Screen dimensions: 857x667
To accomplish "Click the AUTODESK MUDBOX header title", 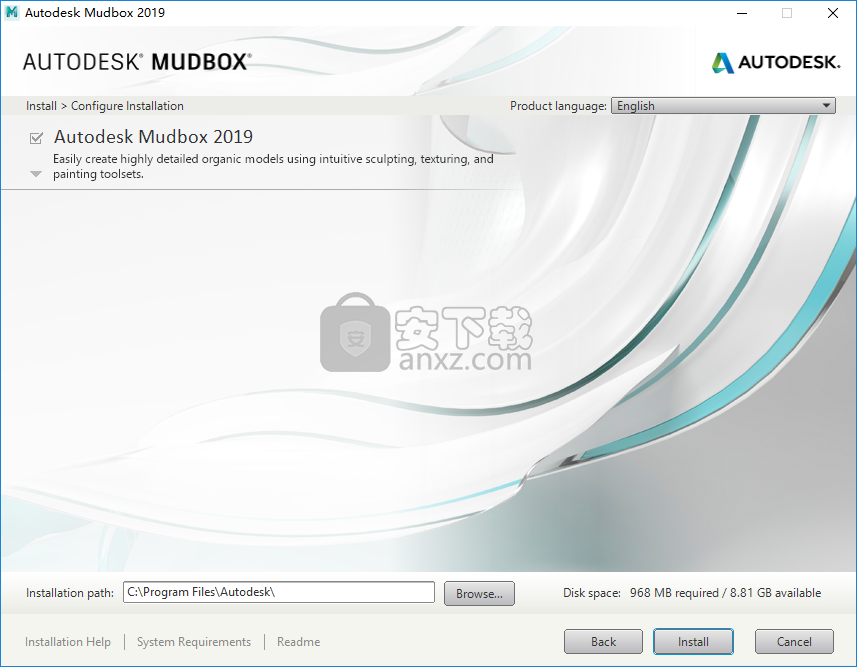I will click(x=137, y=62).
